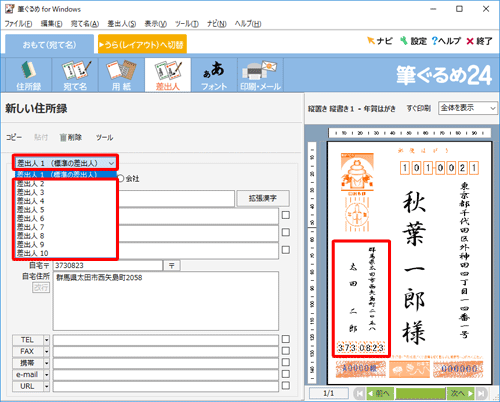The width and height of the screenshot is (500, 402).
Task: Open the 携帯 label dropdown arrow
Action: pos(47,363)
